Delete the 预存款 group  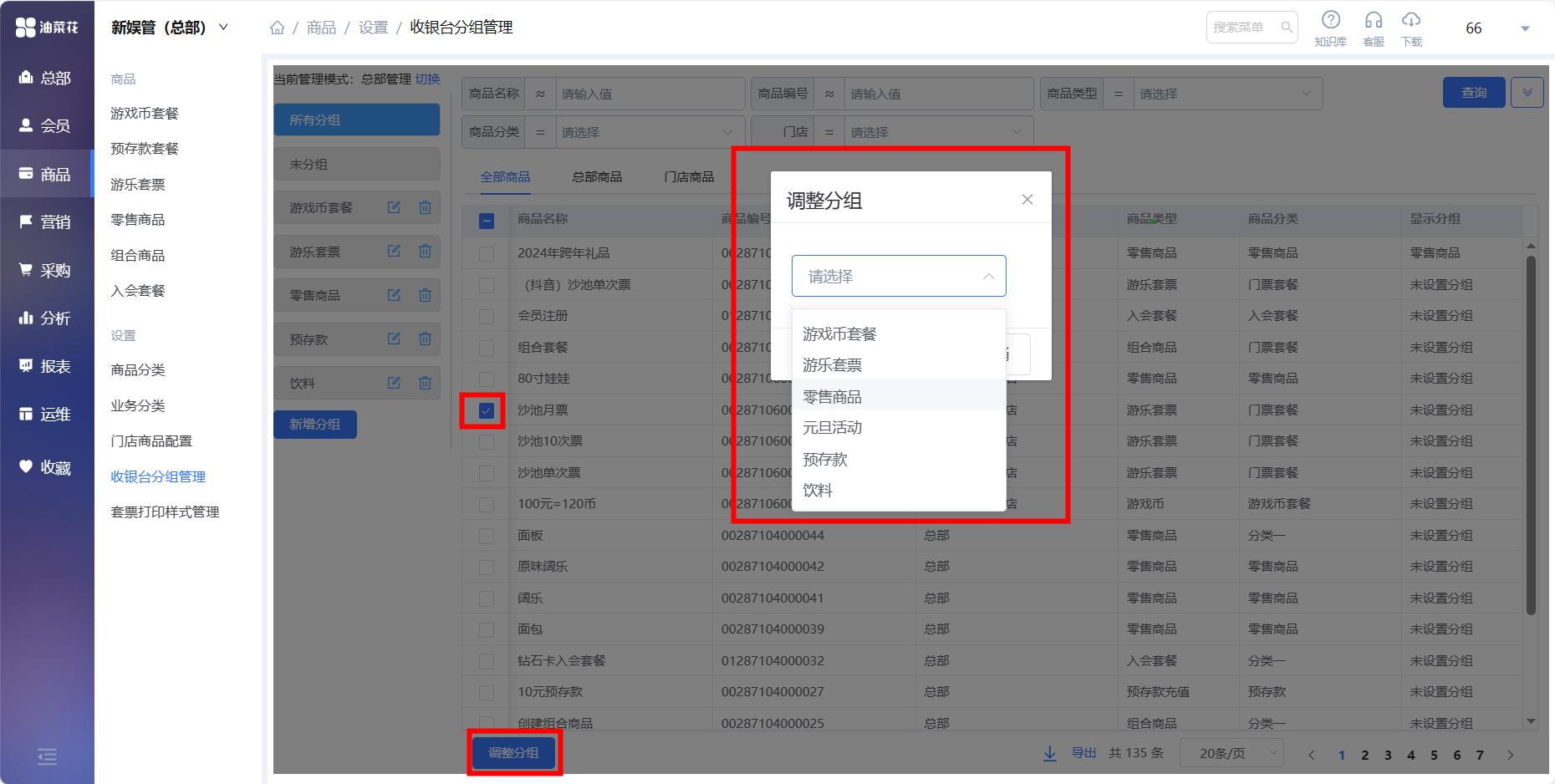pyautogui.click(x=425, y=339)
